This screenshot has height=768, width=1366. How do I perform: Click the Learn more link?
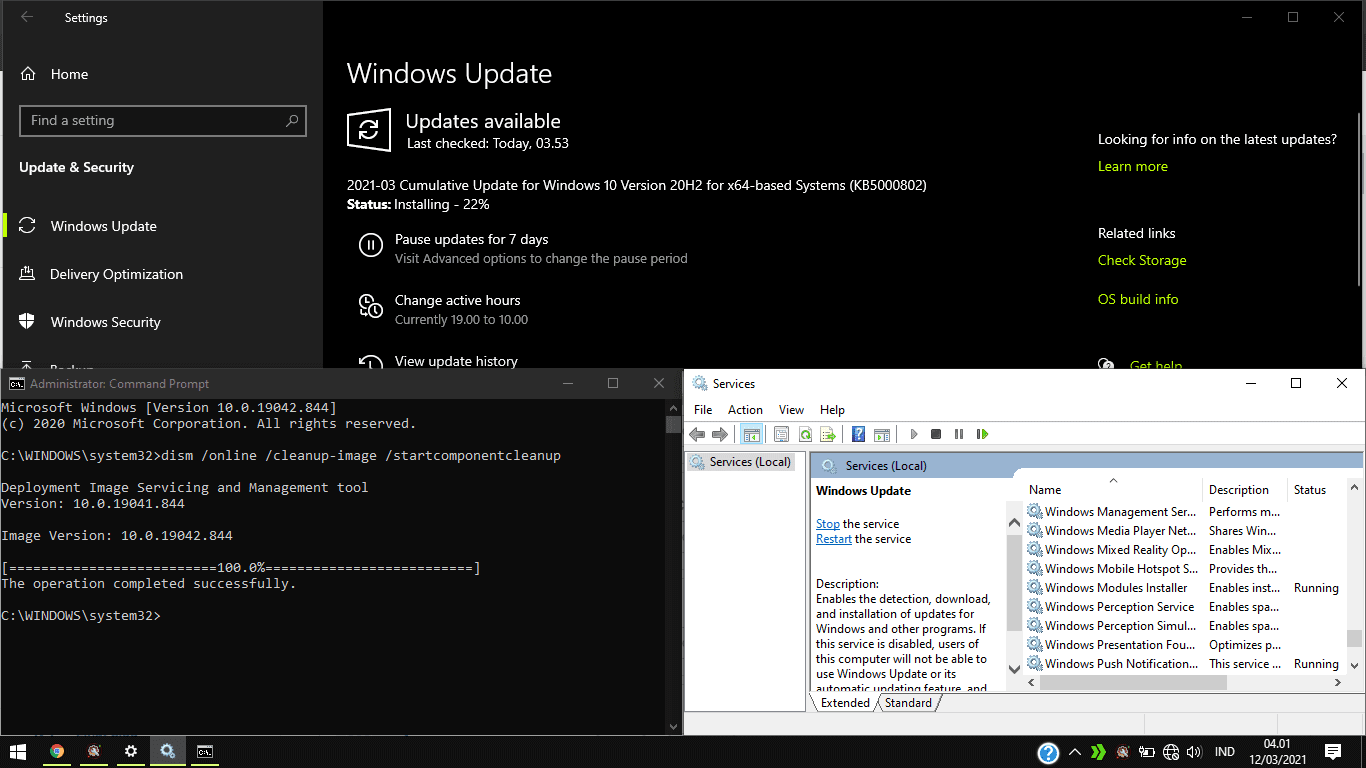tap(1132, 166)
